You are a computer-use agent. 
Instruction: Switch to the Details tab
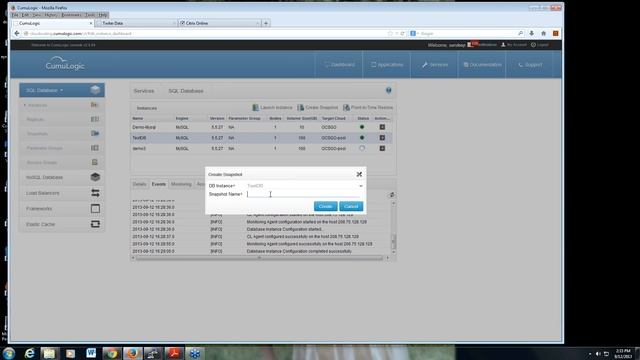pos(139,184)
